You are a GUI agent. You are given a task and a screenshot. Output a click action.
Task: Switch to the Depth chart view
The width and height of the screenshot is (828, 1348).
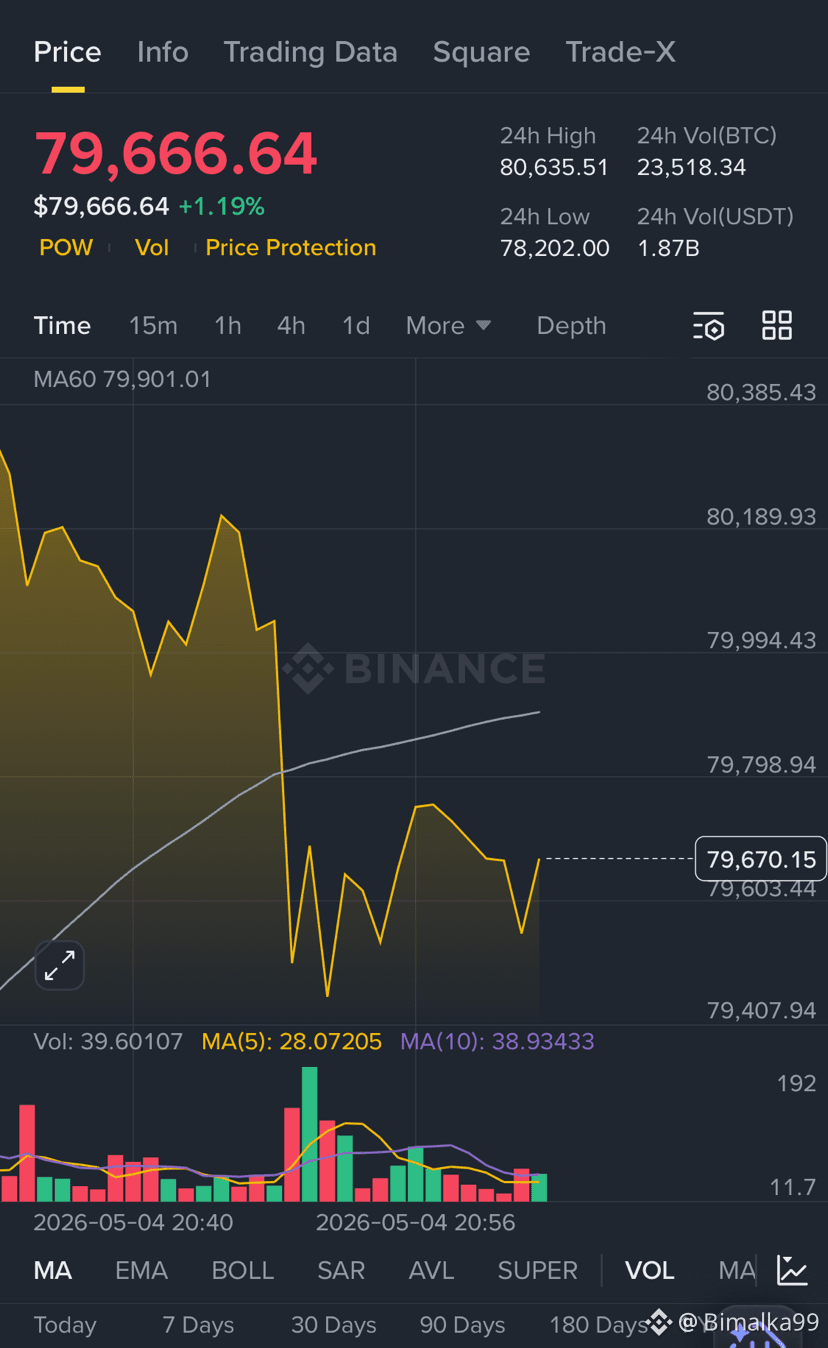(571, 326)
